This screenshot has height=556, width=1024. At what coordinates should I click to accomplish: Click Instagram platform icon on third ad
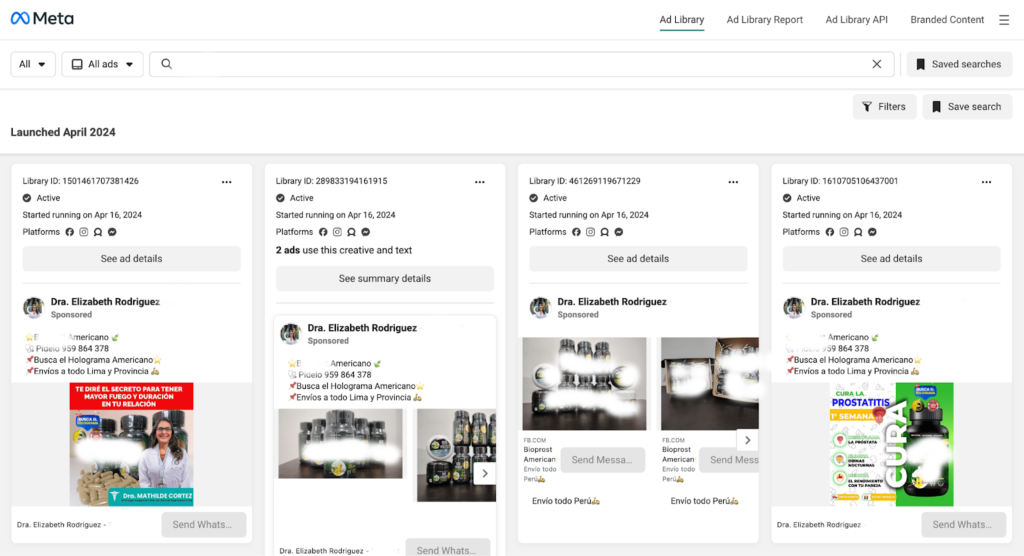(x=590, y=232)
